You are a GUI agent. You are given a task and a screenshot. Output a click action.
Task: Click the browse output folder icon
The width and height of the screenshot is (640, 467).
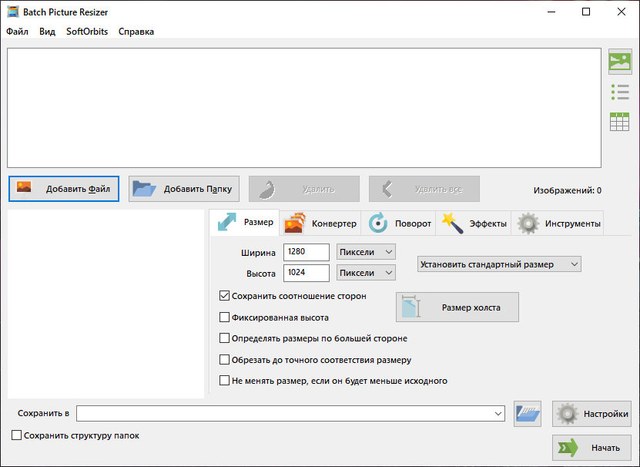(x=527, y=413)
